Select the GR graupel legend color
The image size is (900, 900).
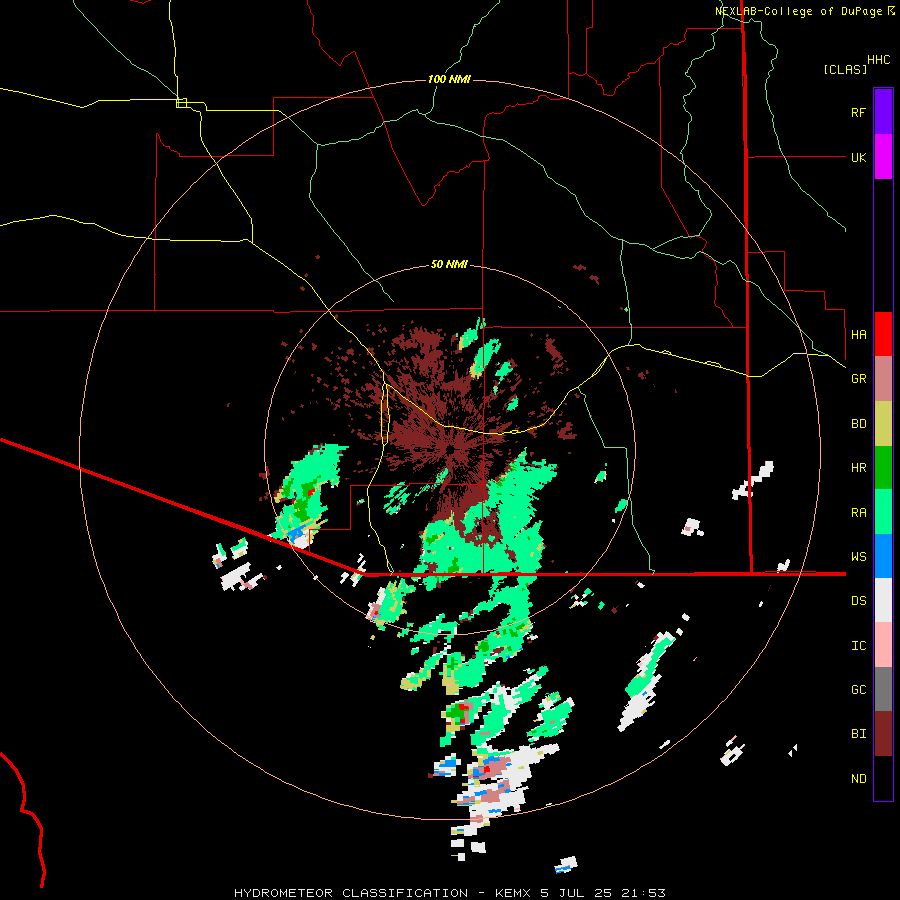pyautogui.click(x=883, y=379)
